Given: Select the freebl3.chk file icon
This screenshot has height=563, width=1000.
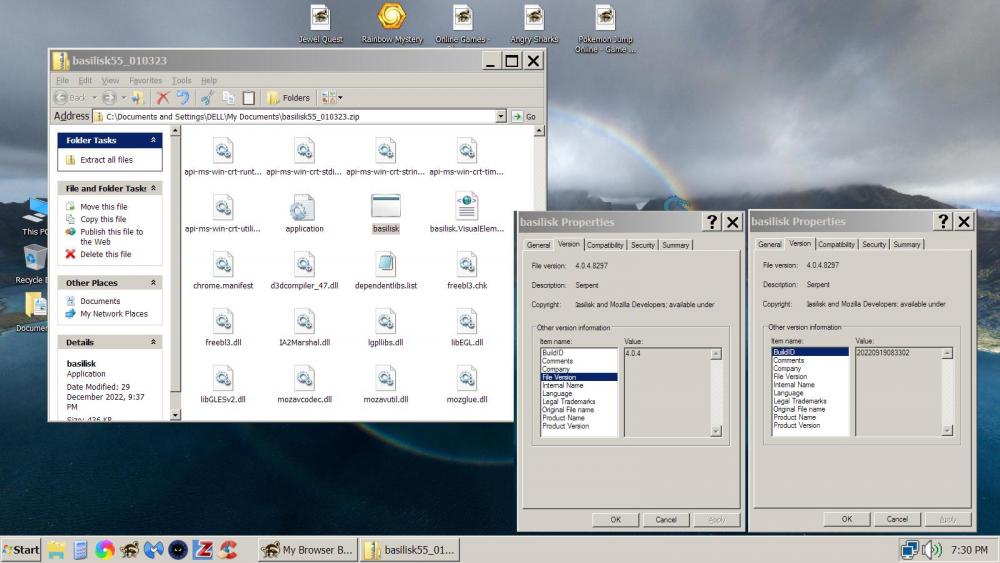Looking at the screenshot, I should click(467, 264).
